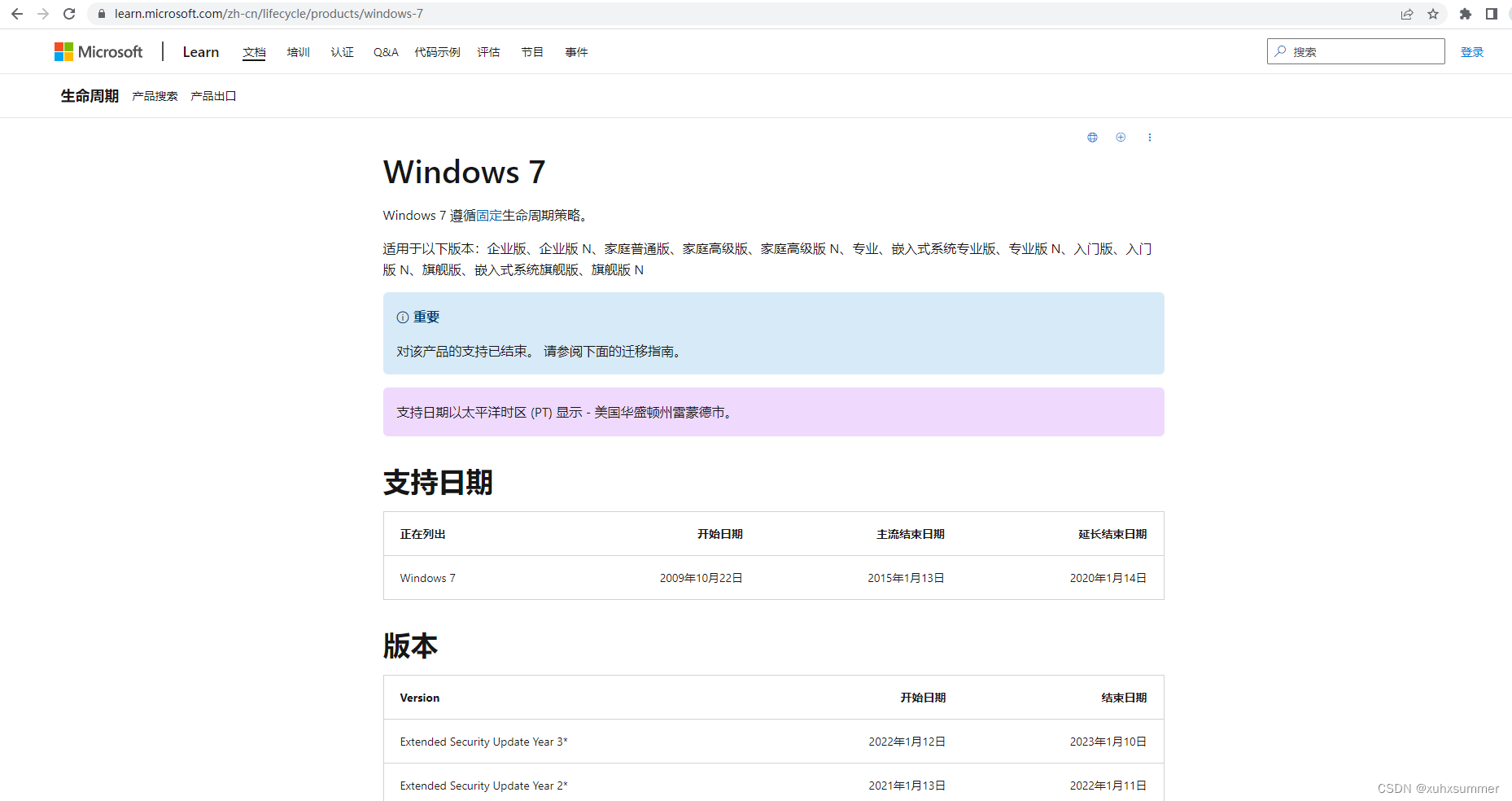Click the 2022年1月12日 date cell
This screenshot has height=801, width=1512.
point(907,742)
